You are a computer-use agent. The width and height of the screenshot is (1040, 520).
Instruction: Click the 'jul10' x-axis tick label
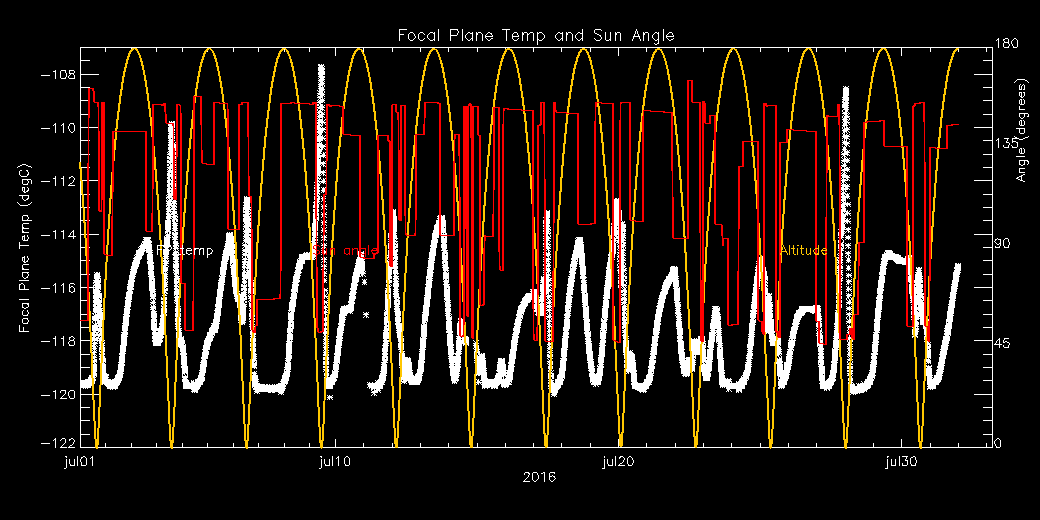coord(336,462)
